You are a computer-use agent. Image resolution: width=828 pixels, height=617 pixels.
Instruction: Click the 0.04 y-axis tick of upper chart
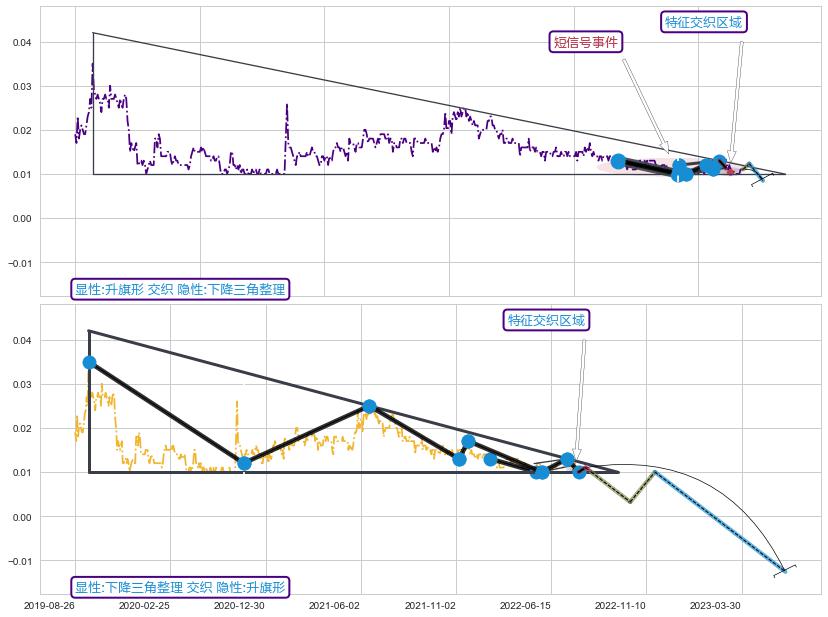(22, 43)
